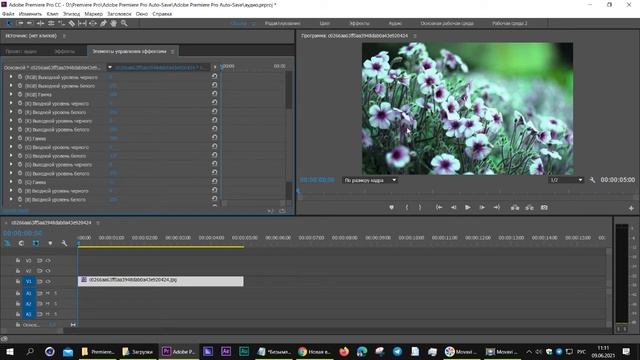
Task: Open the Маркер menu
Action: pos(93,14)
